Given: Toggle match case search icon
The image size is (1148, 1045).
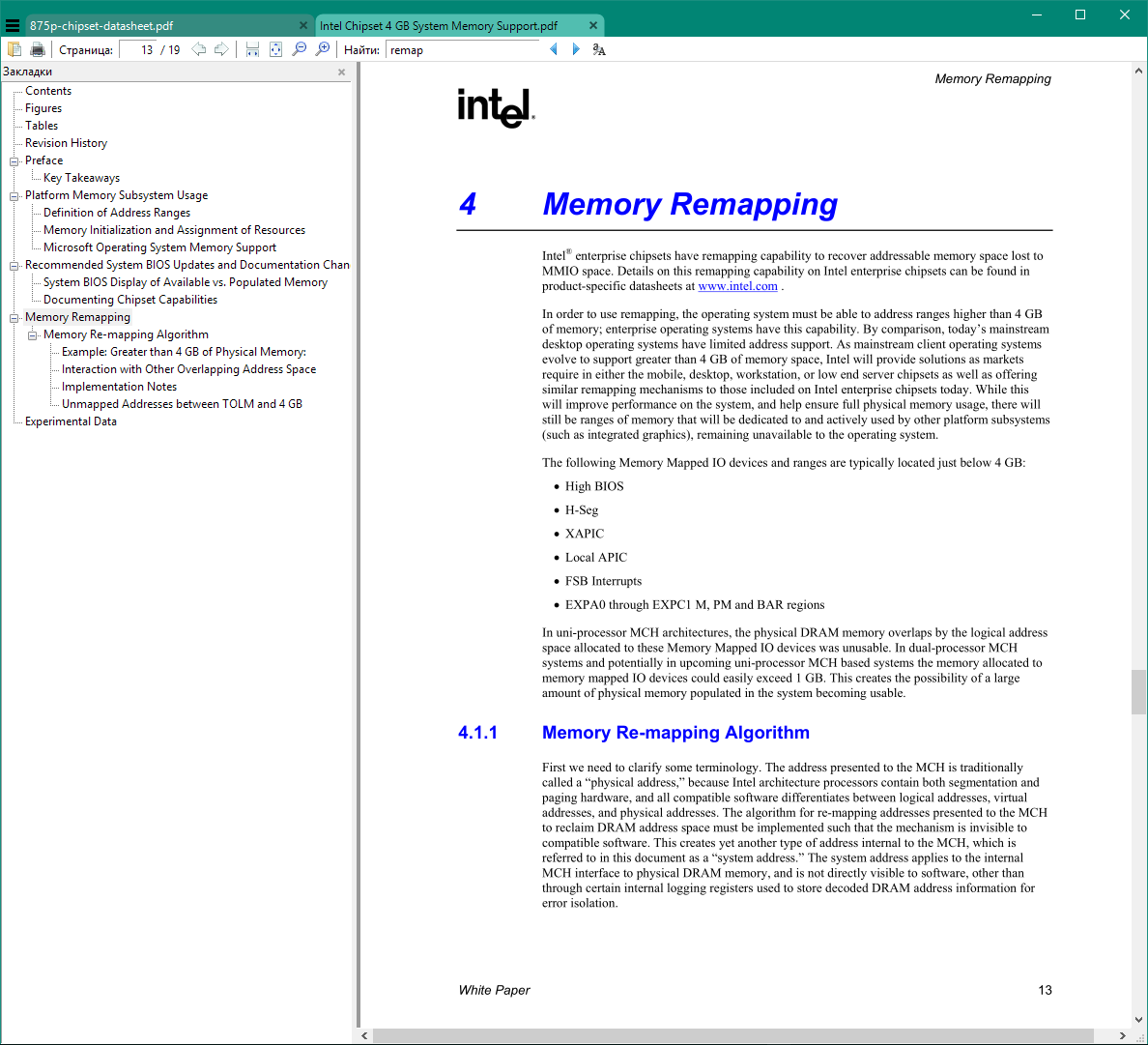Looking at the screenshot, I should tap(599, 50).
